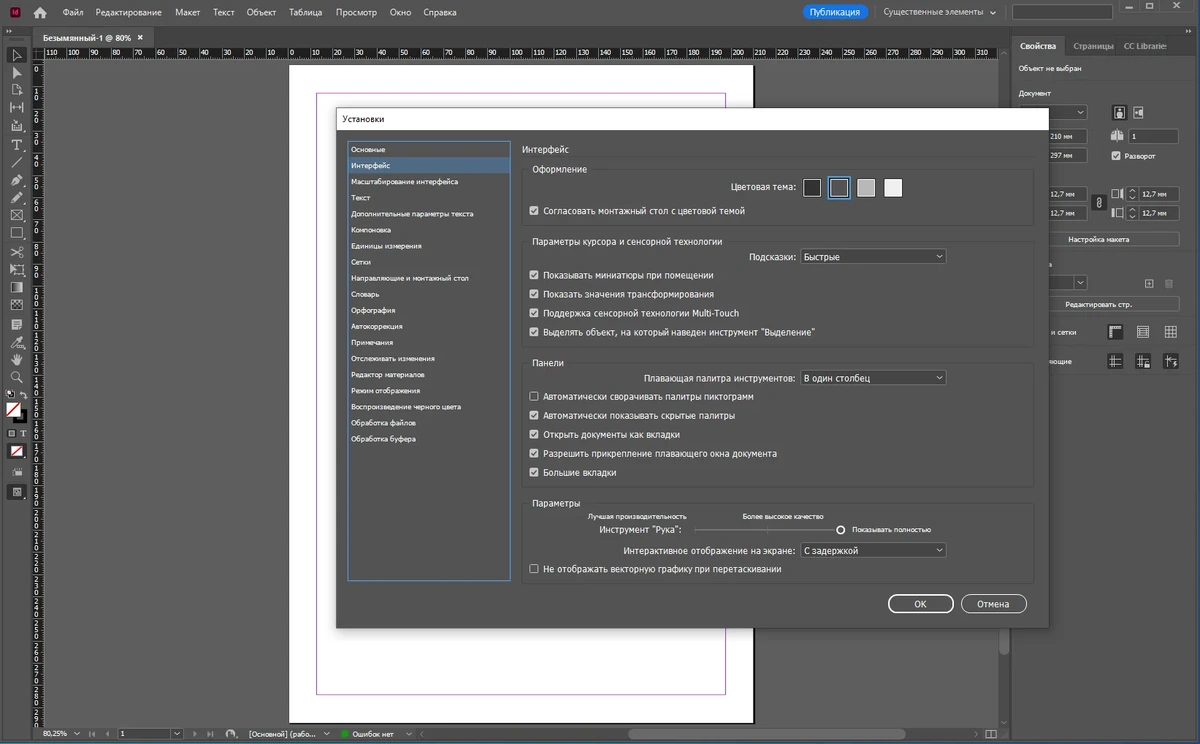Select the Page tool

17,91
